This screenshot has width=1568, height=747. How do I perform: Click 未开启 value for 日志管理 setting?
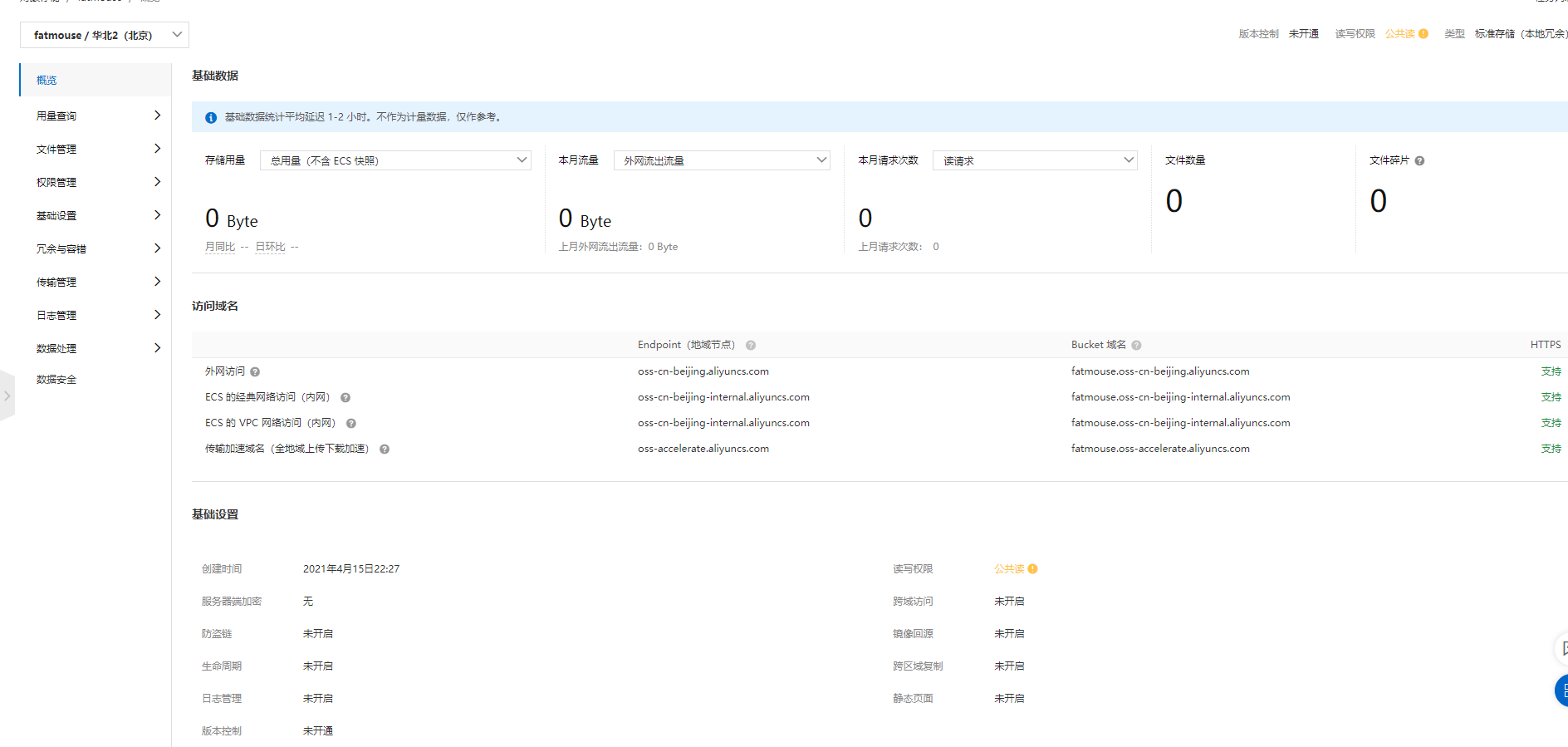pos(318,699)
